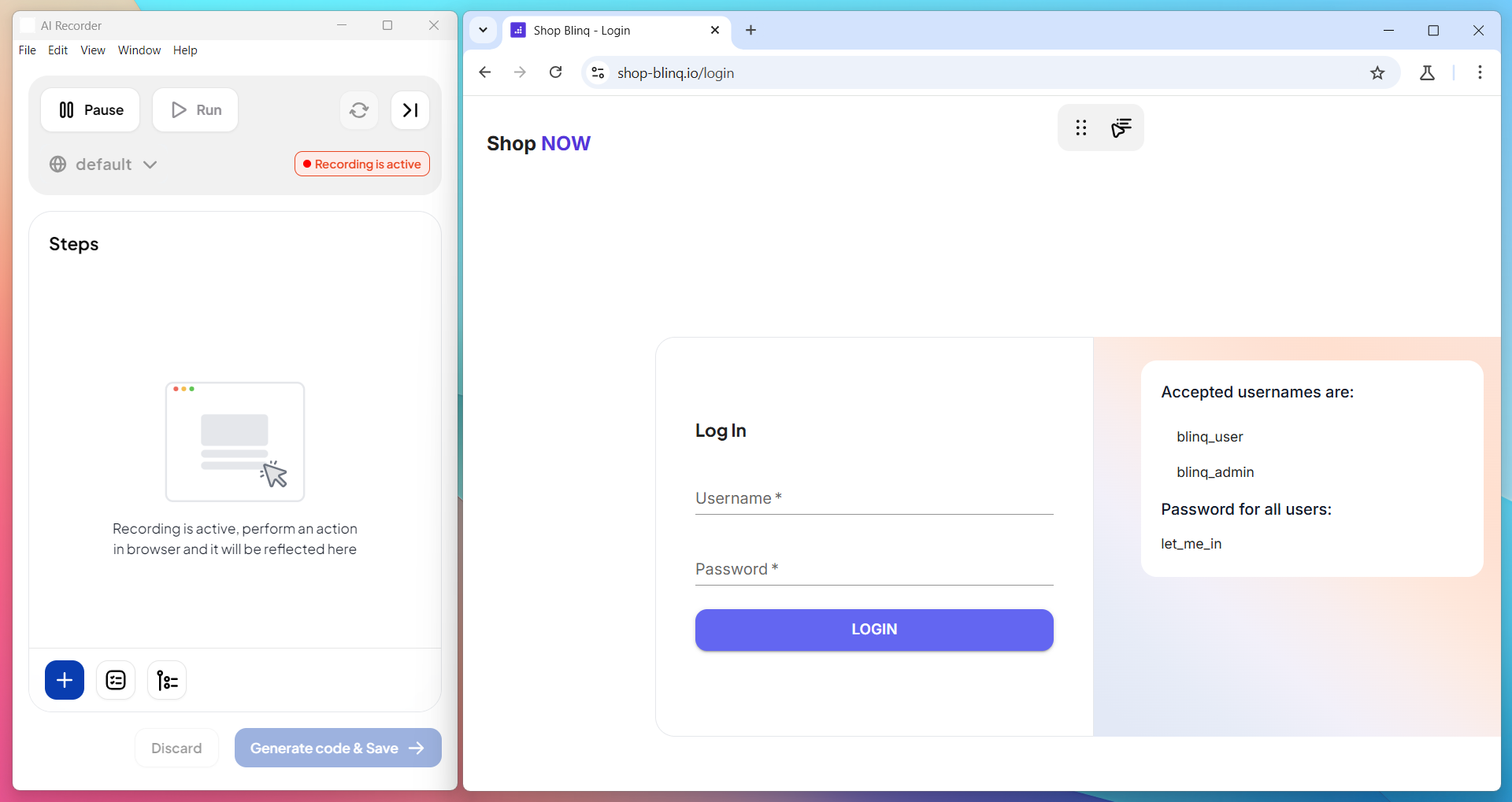This screenshot has height=802, width=1512.
Task: Click the cursor selector icon on overlay
Action: (1121, 128)
